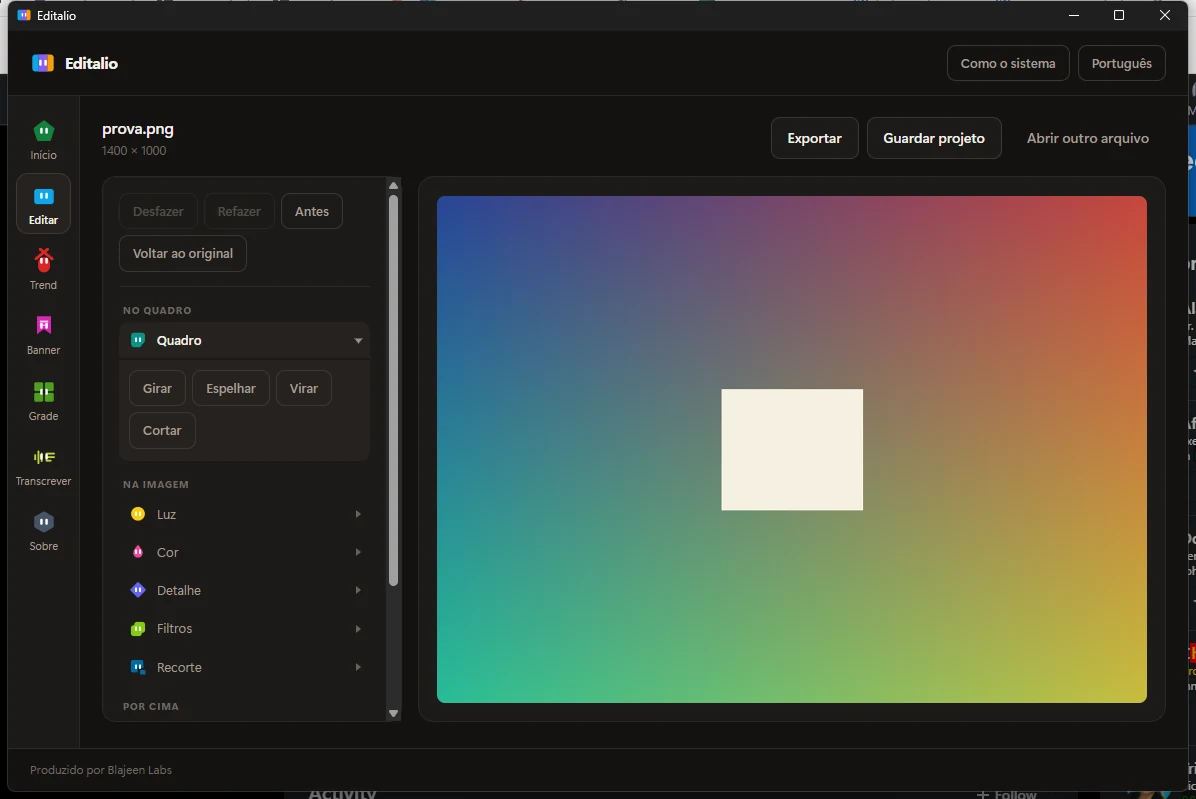1196x799 pixels.
Task: Click the Exportar button
Action: pyautogui.click(x=815, y=138)
